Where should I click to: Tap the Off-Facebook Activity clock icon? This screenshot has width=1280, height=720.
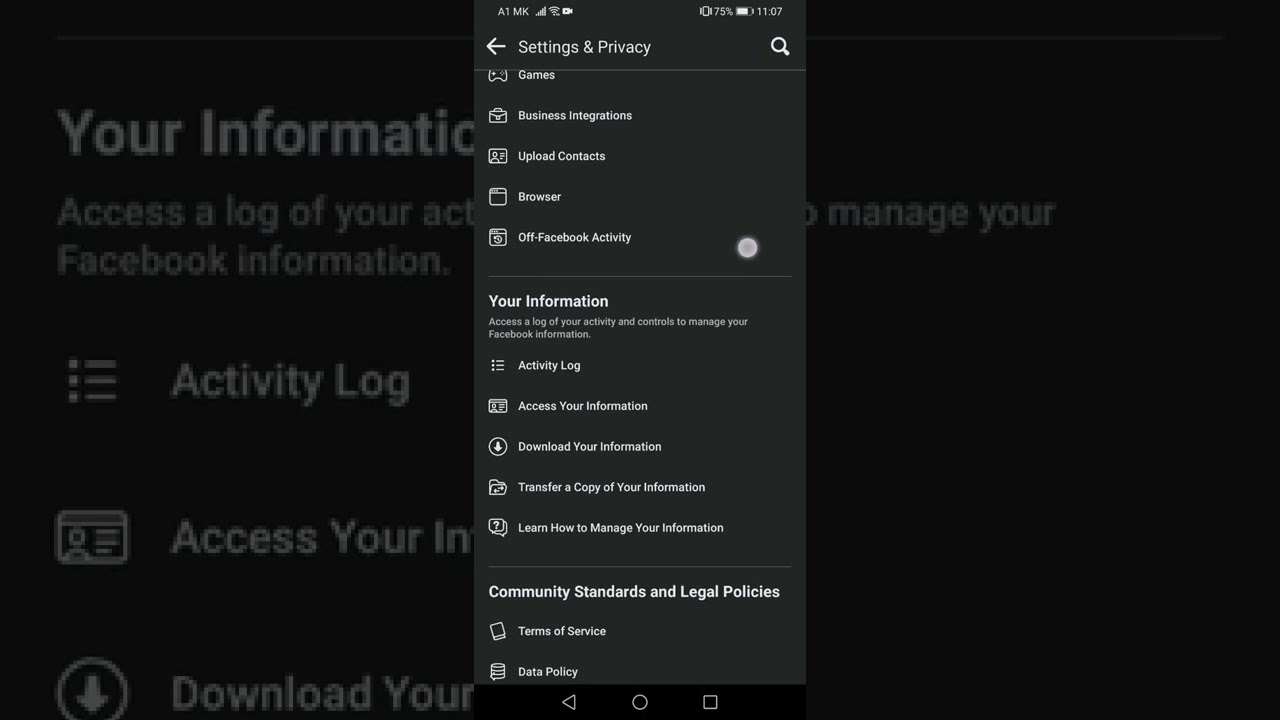coord(498,238)
